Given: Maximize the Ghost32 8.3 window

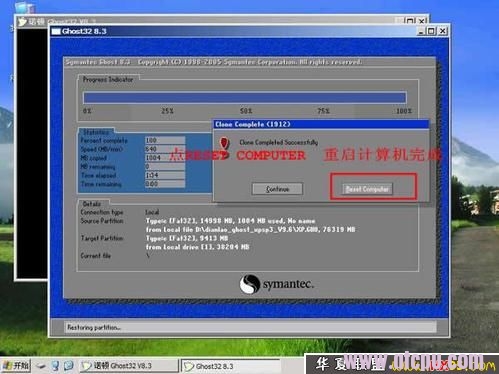Looking at the screenshot, I should click(431, 31).
